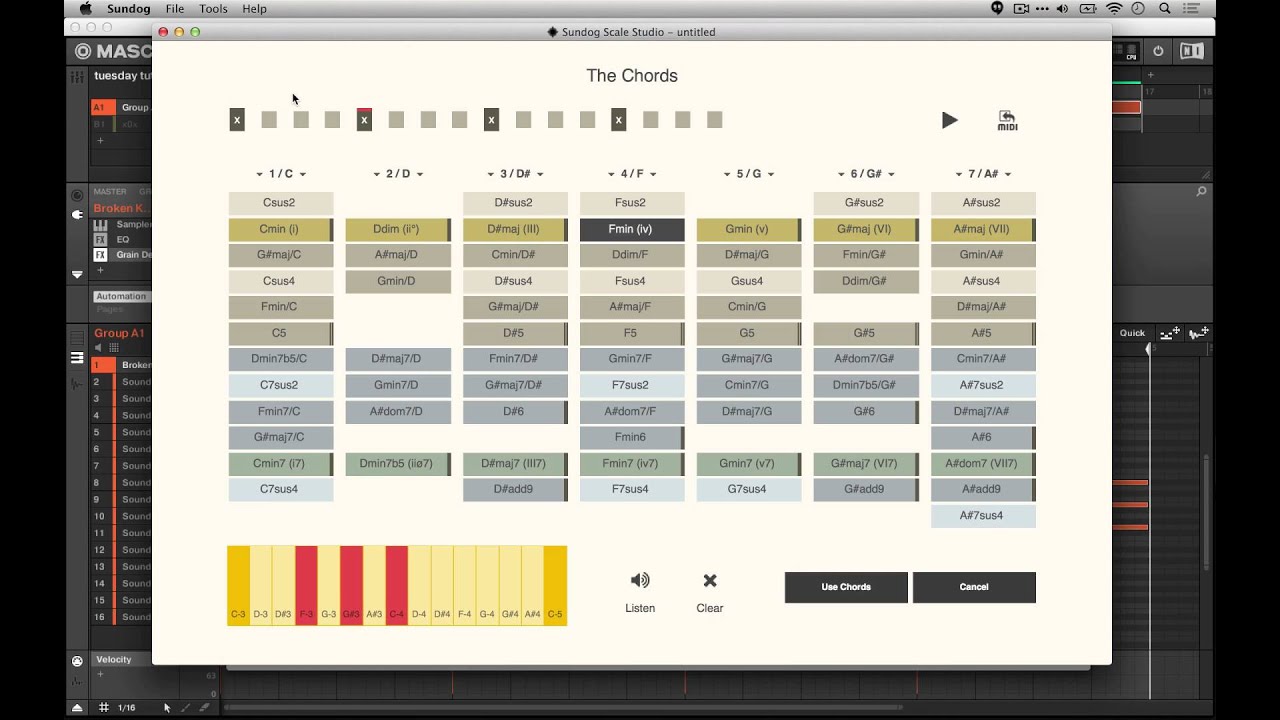The image size is (1280, 720).
Task: Open Spotlight search in the menu bar
Action: (x=1165, y=8)
